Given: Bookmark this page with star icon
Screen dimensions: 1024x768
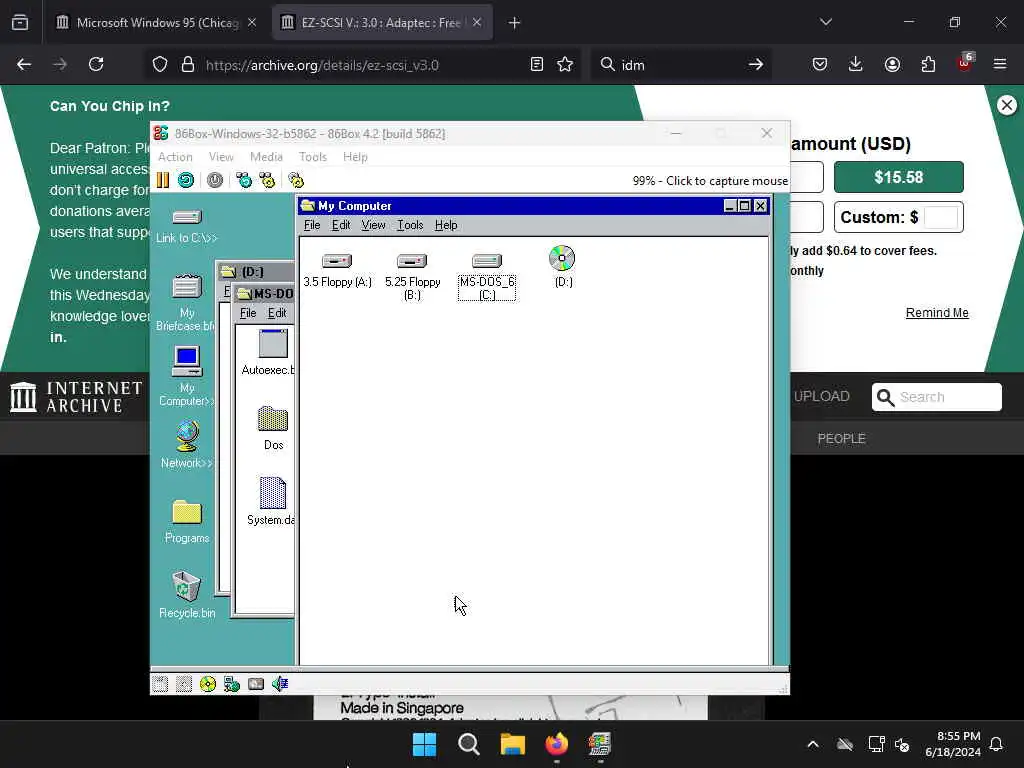Looking at the screenshot, I should (565, 64).
